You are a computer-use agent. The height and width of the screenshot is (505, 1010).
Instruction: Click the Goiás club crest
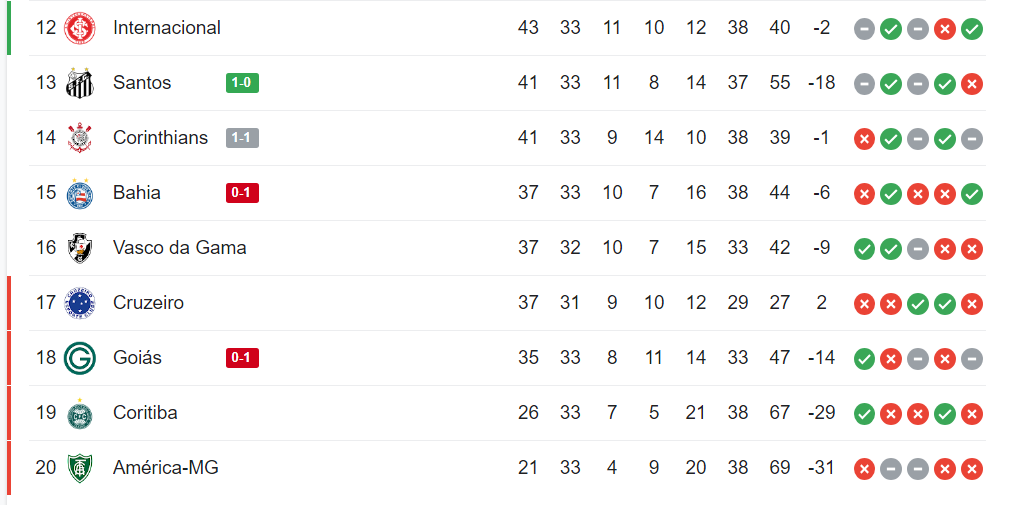[80, 358]
